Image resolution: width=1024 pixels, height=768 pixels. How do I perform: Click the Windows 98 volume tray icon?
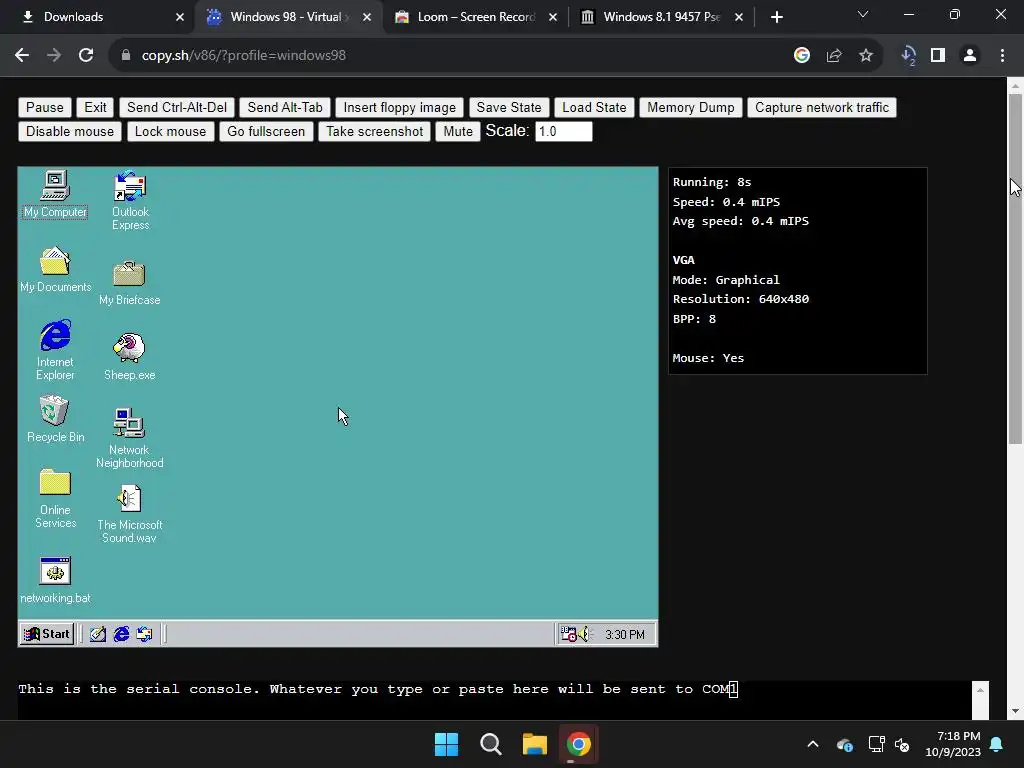pos(584,634)
